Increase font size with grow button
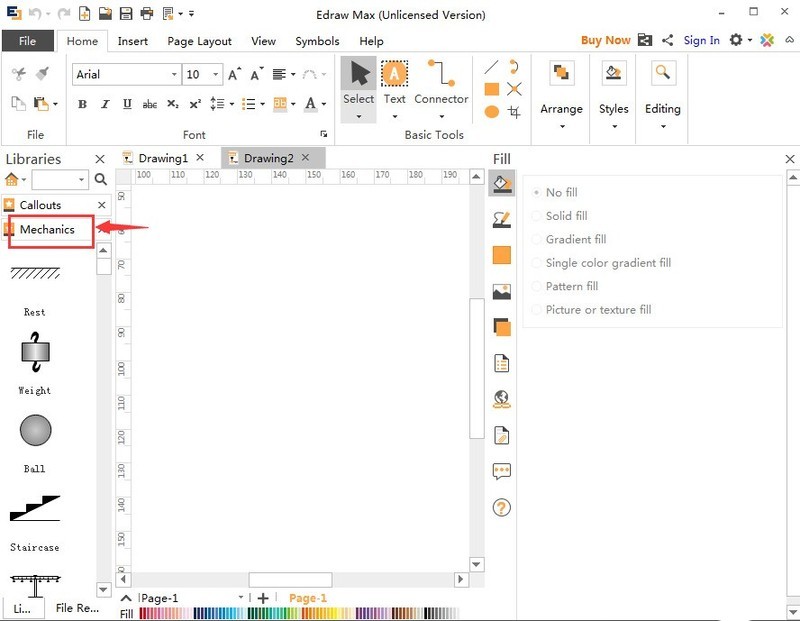Image resolution: width=800 pixels, height=621 pixels. pyautogui.click(x=234, y=74)
